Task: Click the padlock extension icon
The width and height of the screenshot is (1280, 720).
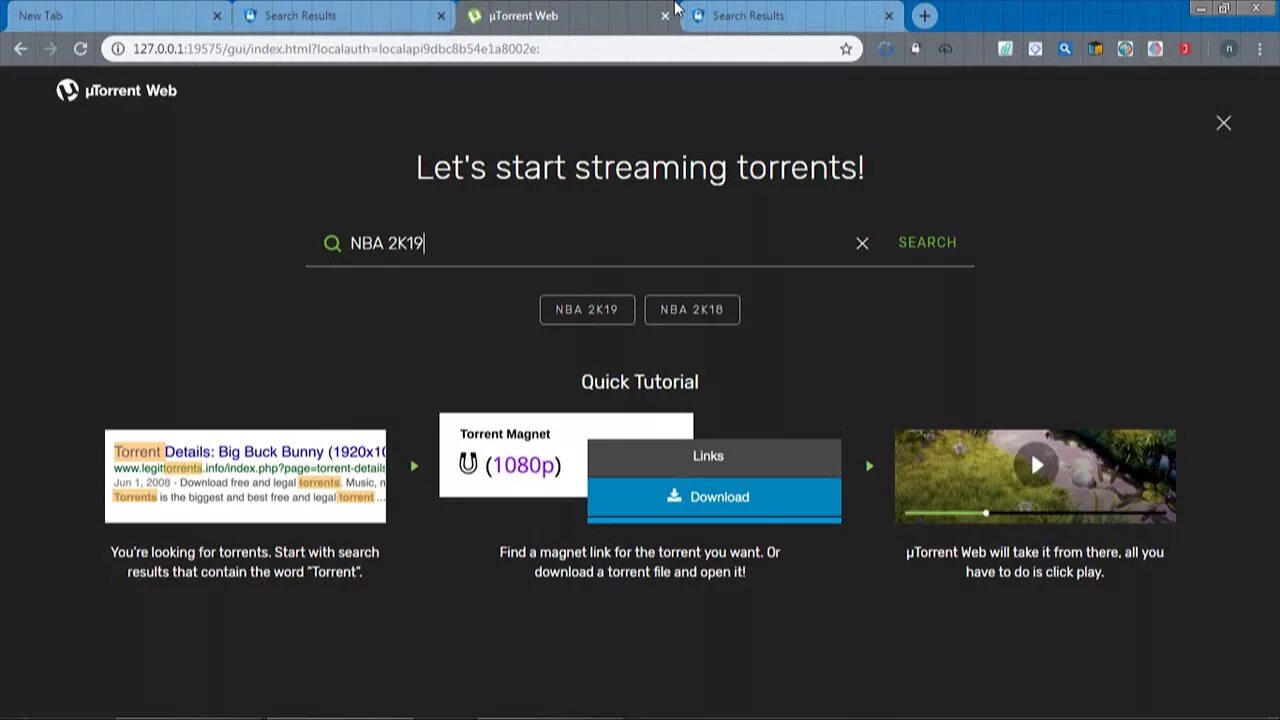Action: coord(915,48)
